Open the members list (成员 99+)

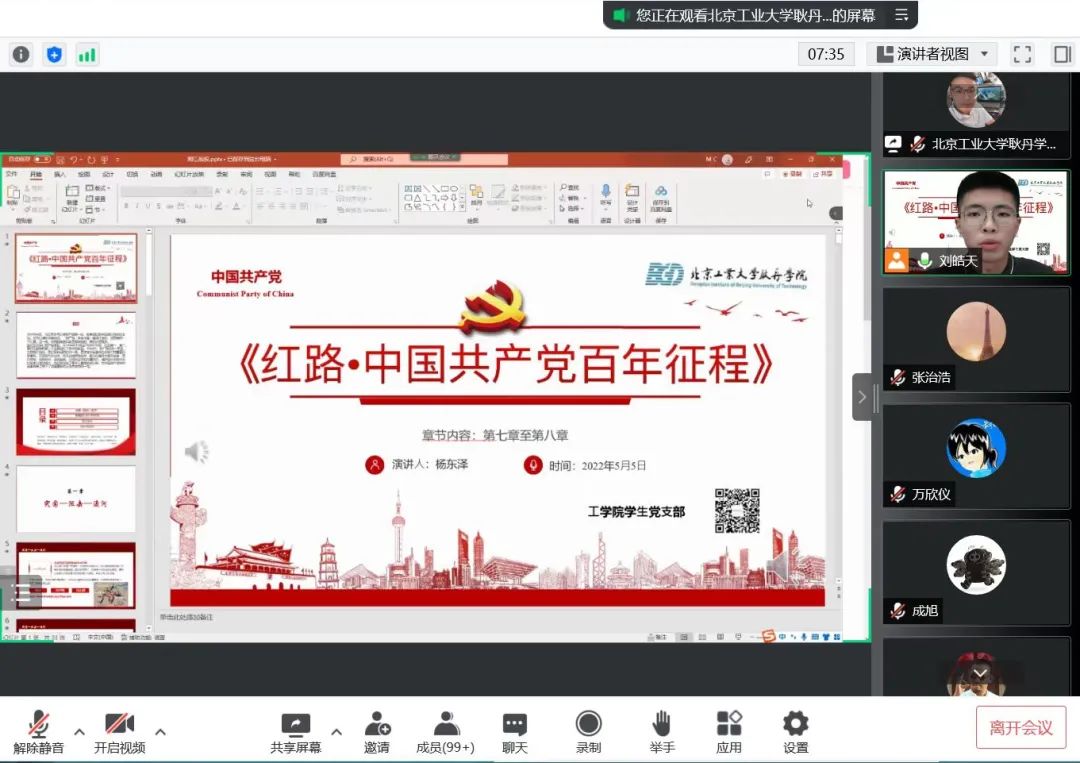(x=445, y=732)
